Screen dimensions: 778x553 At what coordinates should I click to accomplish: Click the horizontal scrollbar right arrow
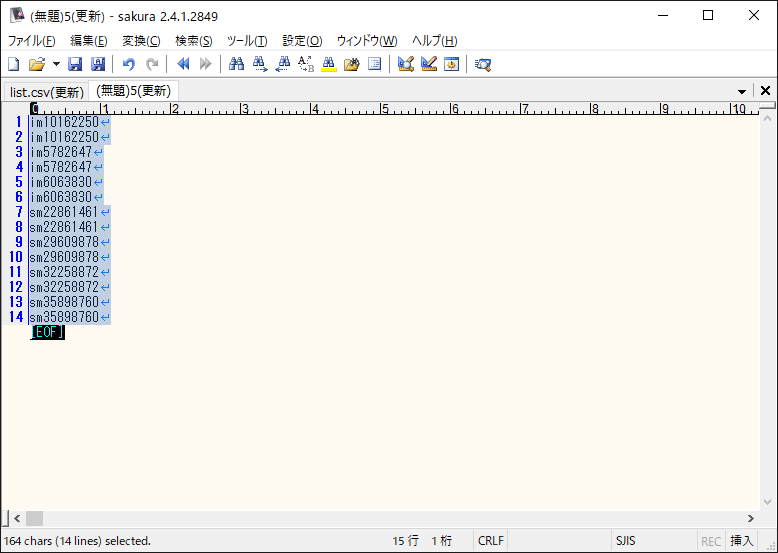point(751,518)
